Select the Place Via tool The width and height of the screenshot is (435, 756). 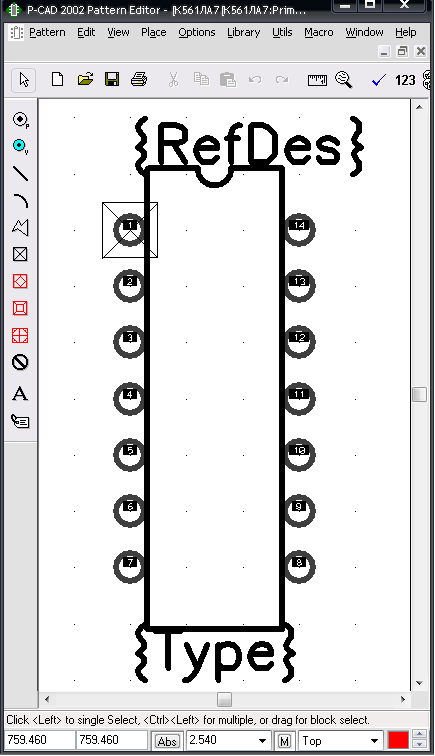(20, 146)
